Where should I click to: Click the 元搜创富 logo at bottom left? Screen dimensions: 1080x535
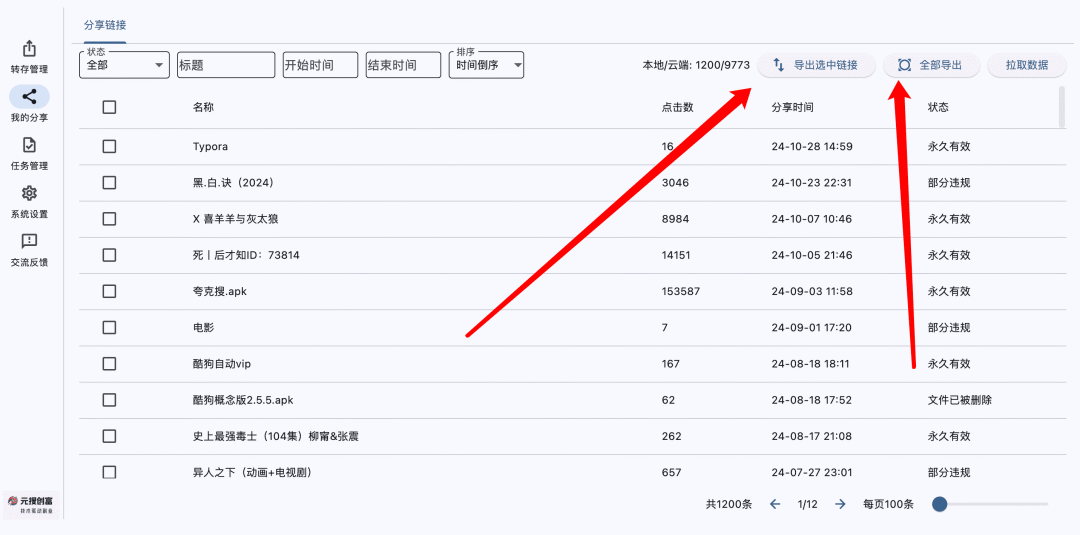tap(31, 505)
